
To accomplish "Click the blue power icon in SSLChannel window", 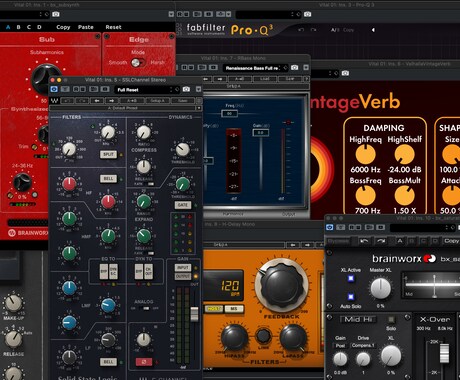I will click(x=54, y=89).
